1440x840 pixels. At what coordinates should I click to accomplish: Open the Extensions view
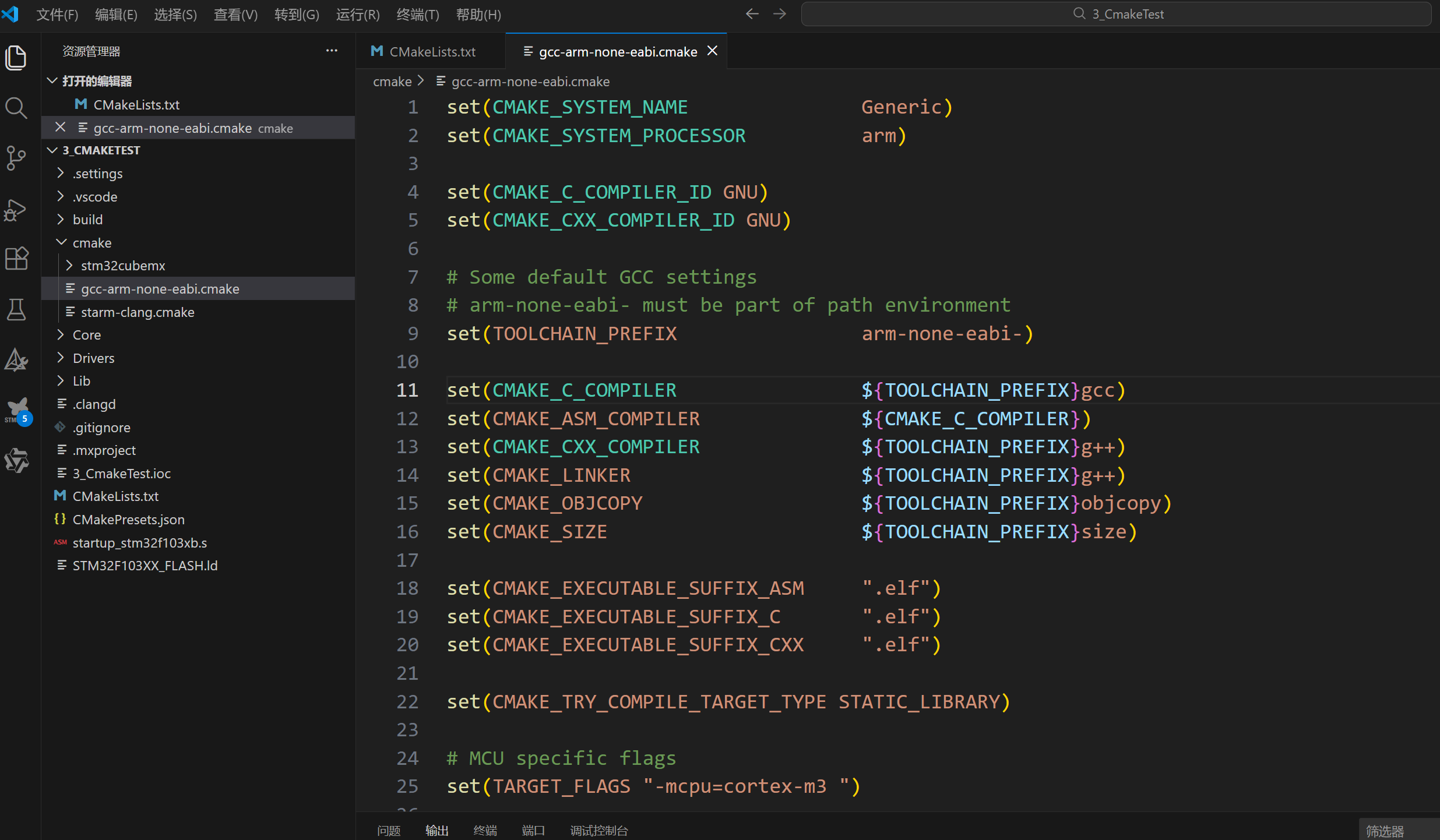(x=16, y=259)
